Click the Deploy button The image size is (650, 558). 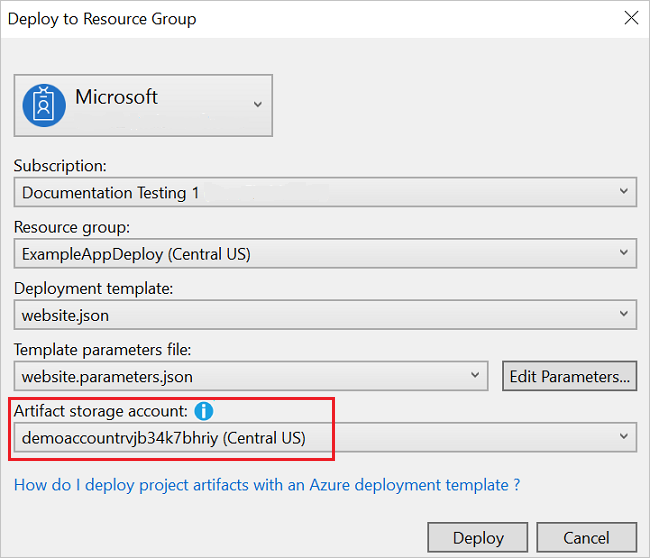478,537
